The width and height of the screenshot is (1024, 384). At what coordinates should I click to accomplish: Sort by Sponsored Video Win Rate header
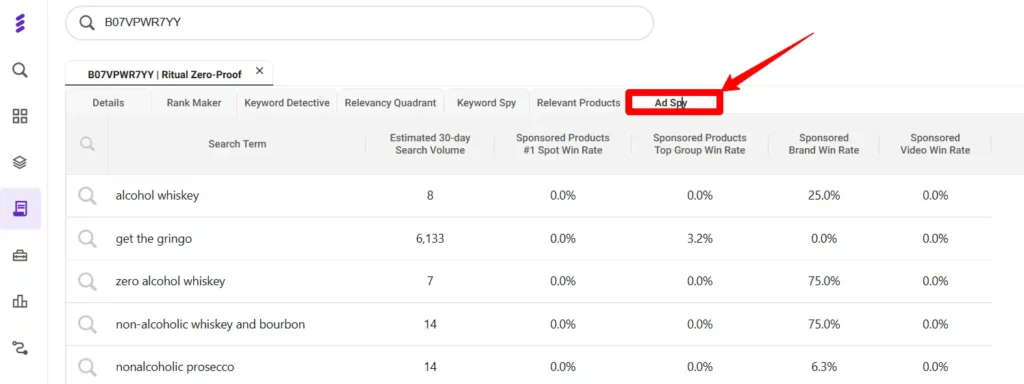click(x=935, y=144)
